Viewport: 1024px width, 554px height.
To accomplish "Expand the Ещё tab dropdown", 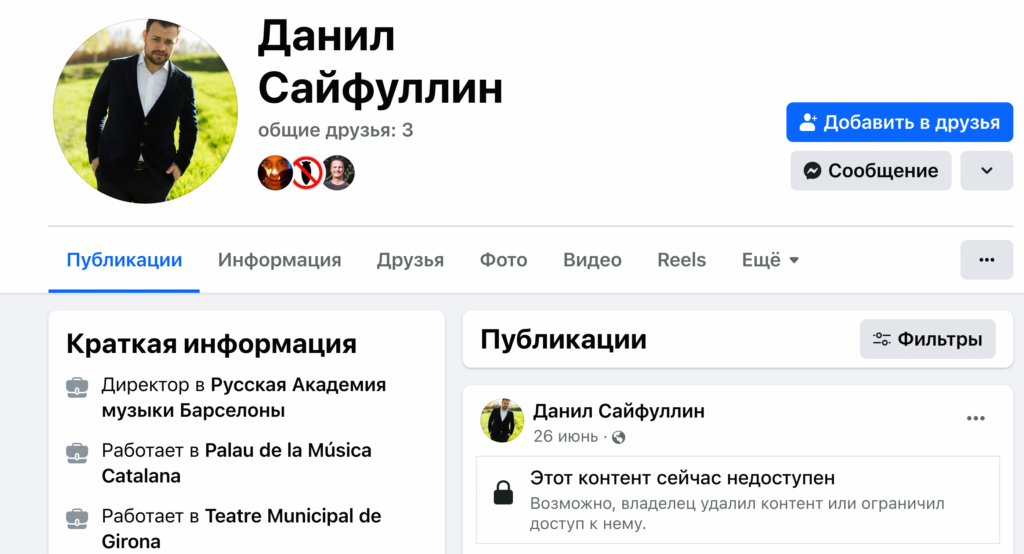I will (x=770, y=260).
